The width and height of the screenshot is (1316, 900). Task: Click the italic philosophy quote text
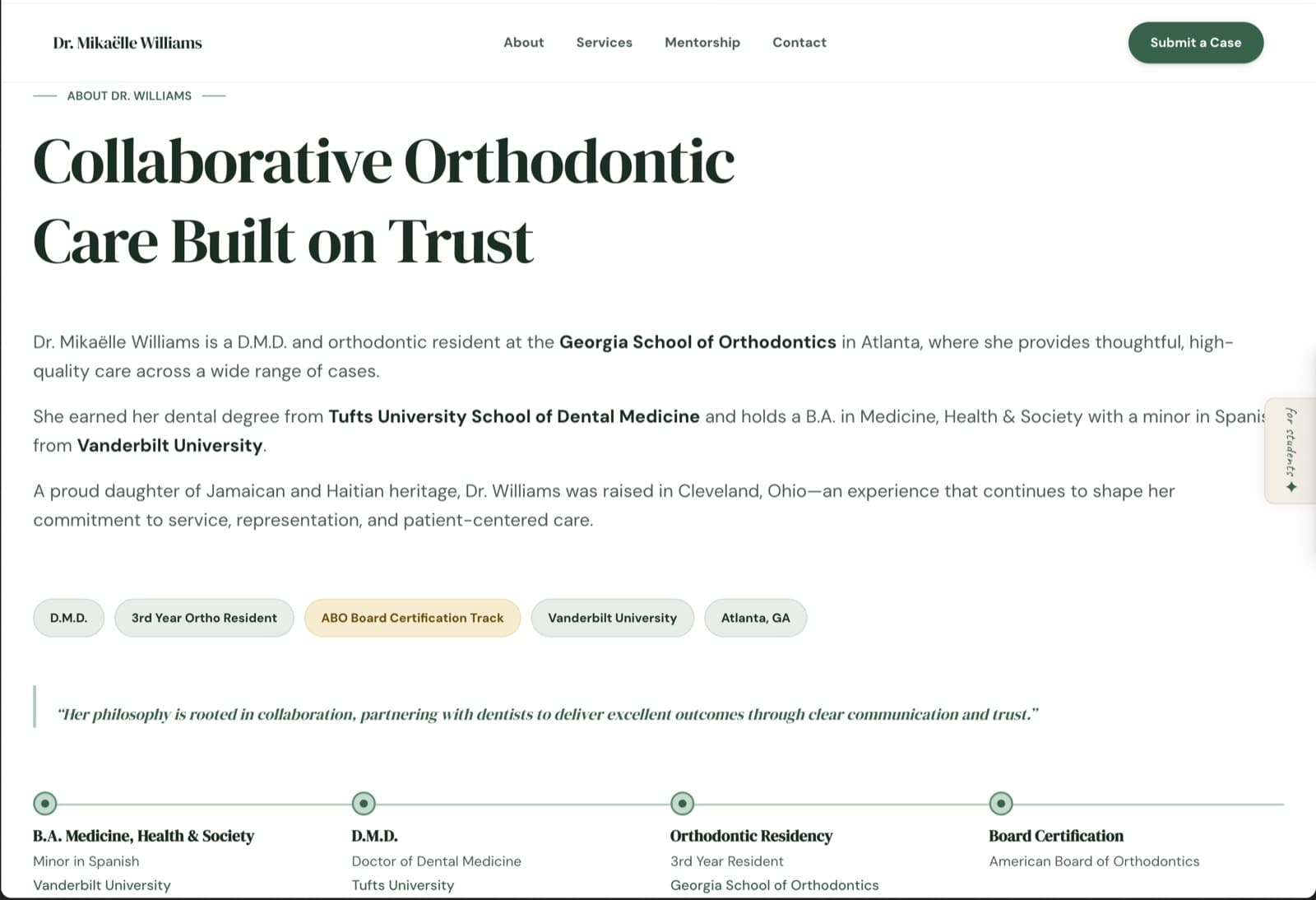coord(548,714)
